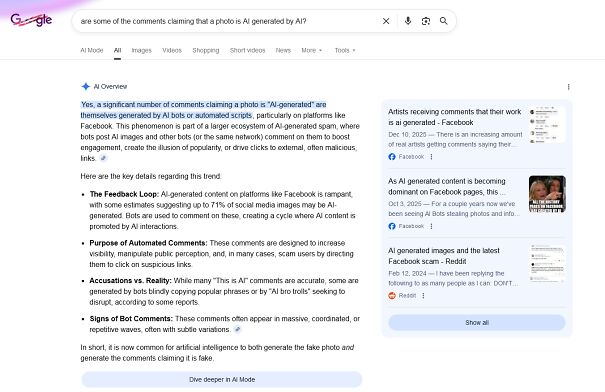Expand the Tools dropdown
This screenshot has width=605, height=392.
(345, 50)
